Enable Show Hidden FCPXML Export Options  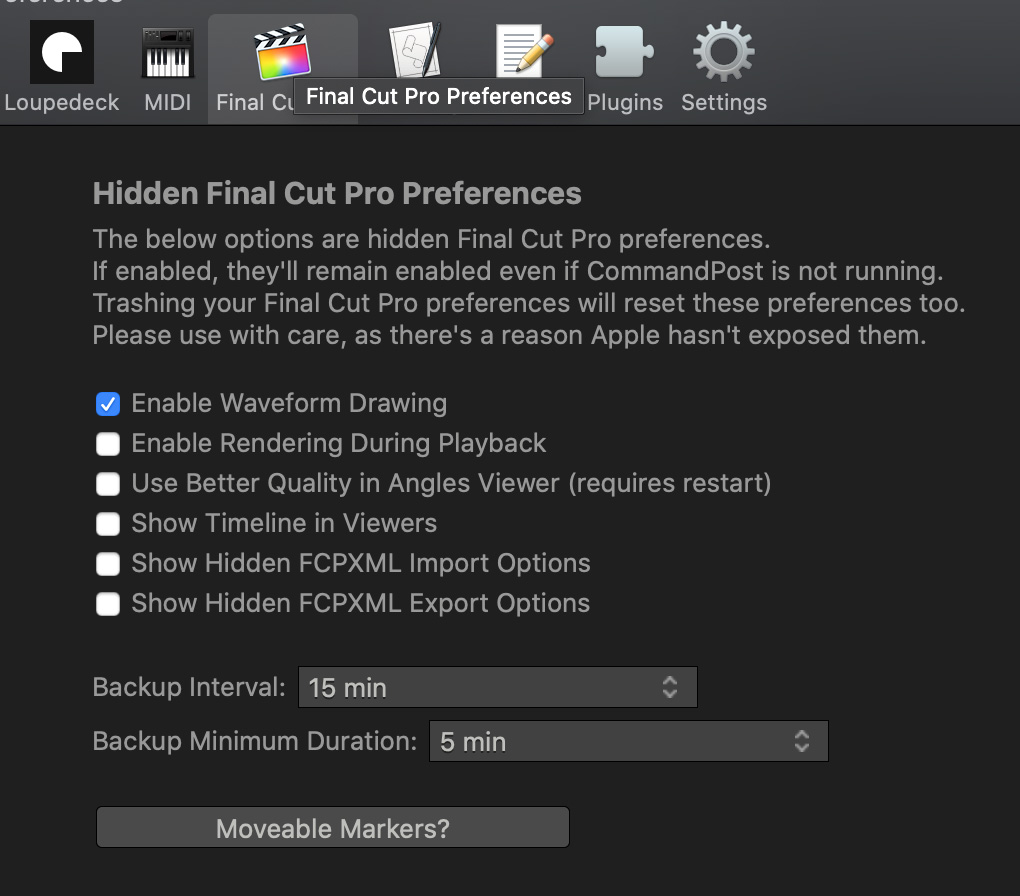pyautogui.click(x=108, y=604)
